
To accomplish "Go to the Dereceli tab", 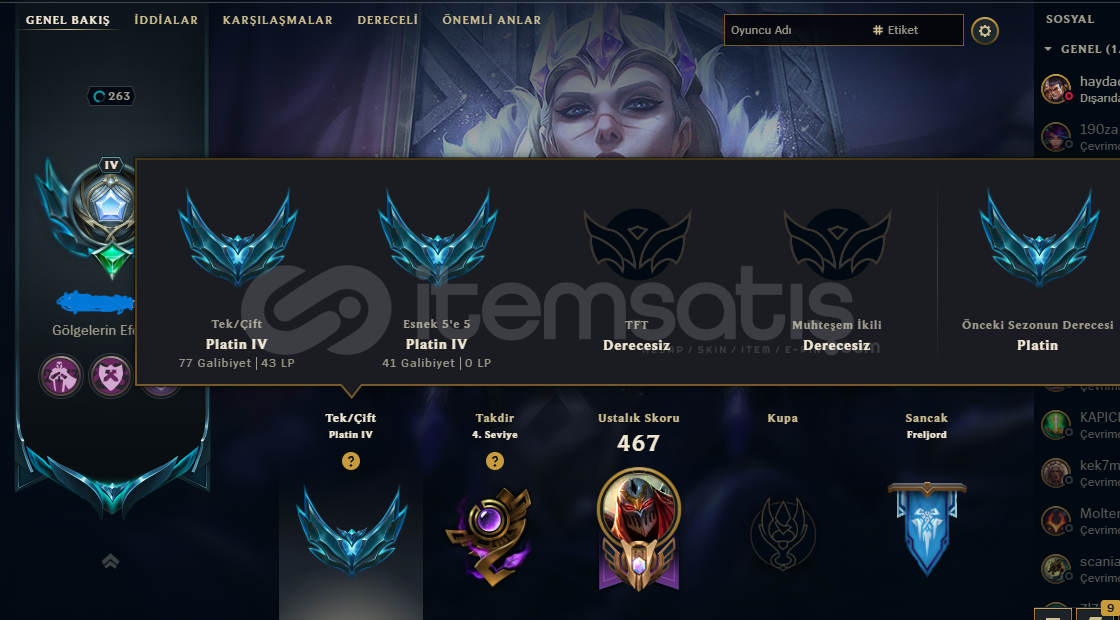I will coord(387,20).
